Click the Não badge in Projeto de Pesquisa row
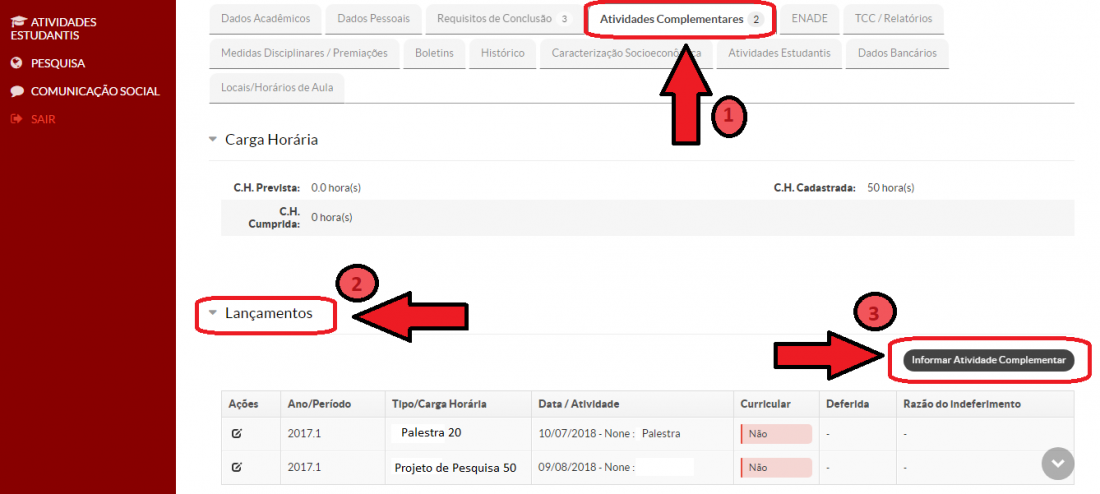The height and width of the screenshot is (494, 1100). [x=776, y=467]
